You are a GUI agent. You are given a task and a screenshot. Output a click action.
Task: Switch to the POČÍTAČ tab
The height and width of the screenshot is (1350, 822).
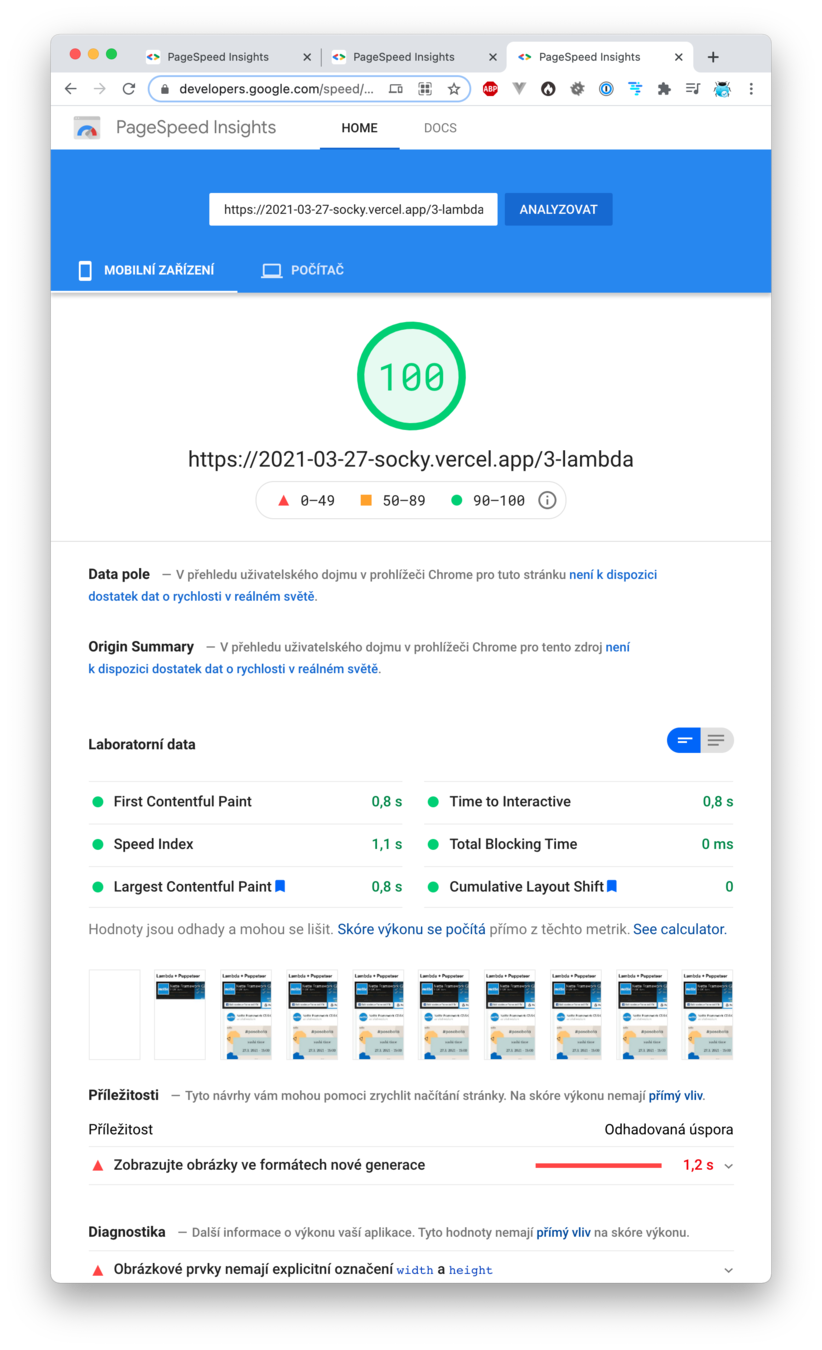pos(302,270)
